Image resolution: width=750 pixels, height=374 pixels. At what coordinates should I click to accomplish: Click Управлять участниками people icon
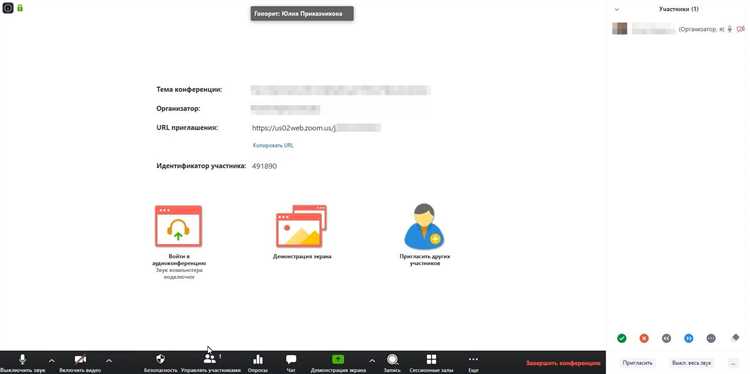210,359
